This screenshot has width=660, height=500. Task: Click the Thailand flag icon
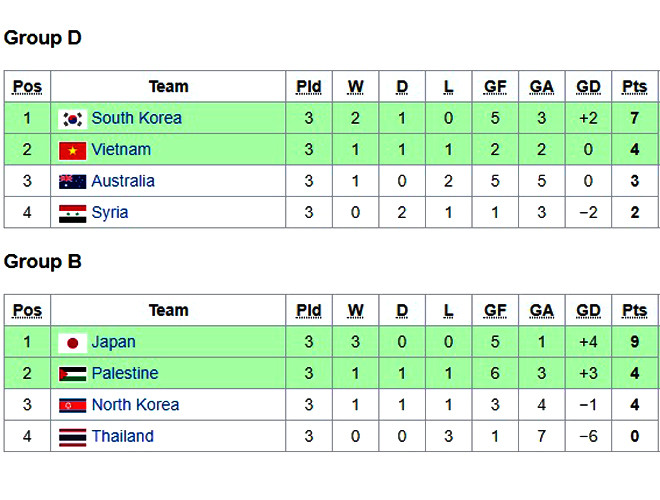(x=72, y=437)
